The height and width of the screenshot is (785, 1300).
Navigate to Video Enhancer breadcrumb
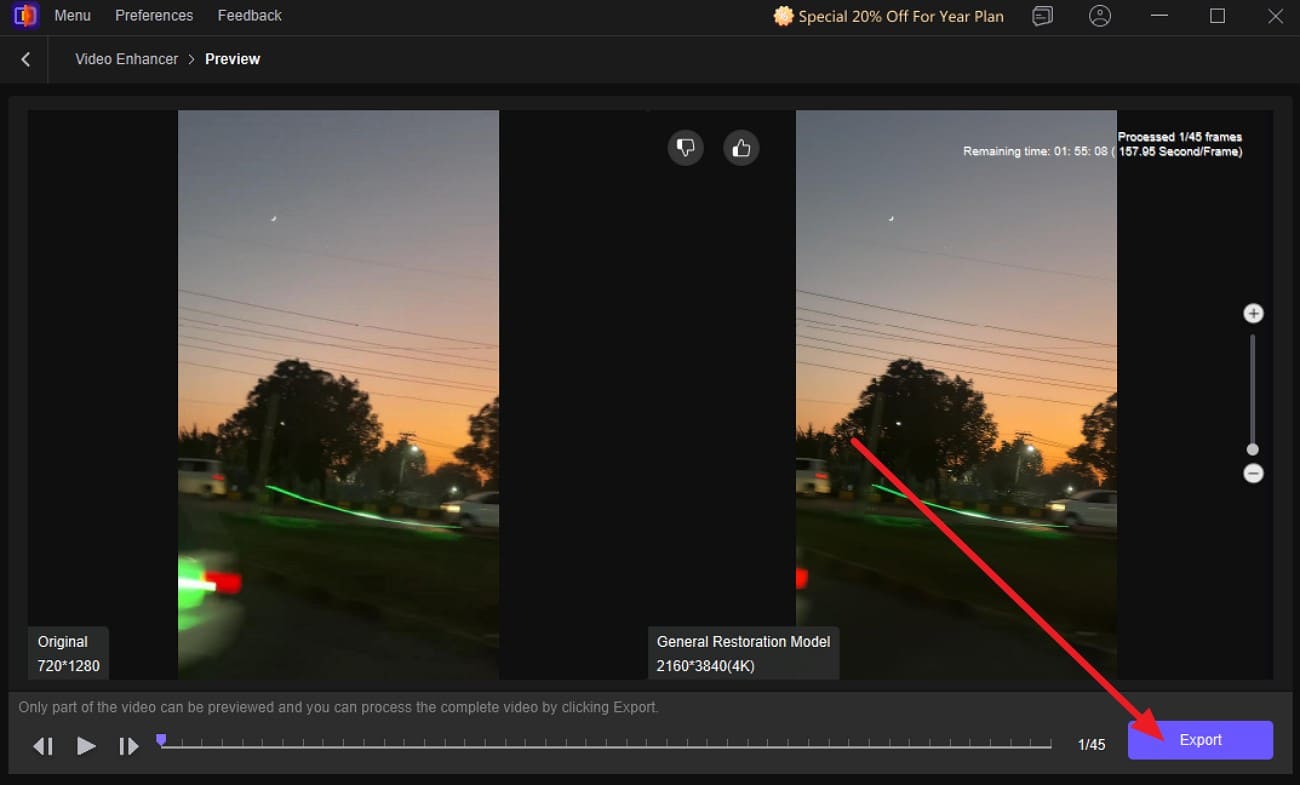pyautogui.click(x=127, y=59)
